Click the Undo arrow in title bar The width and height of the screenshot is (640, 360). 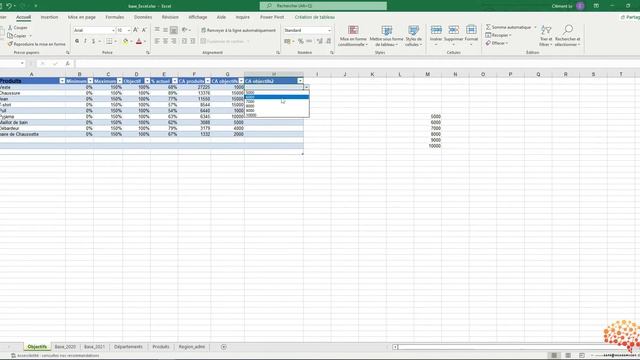pyautogui.click(x=9, y=6)
